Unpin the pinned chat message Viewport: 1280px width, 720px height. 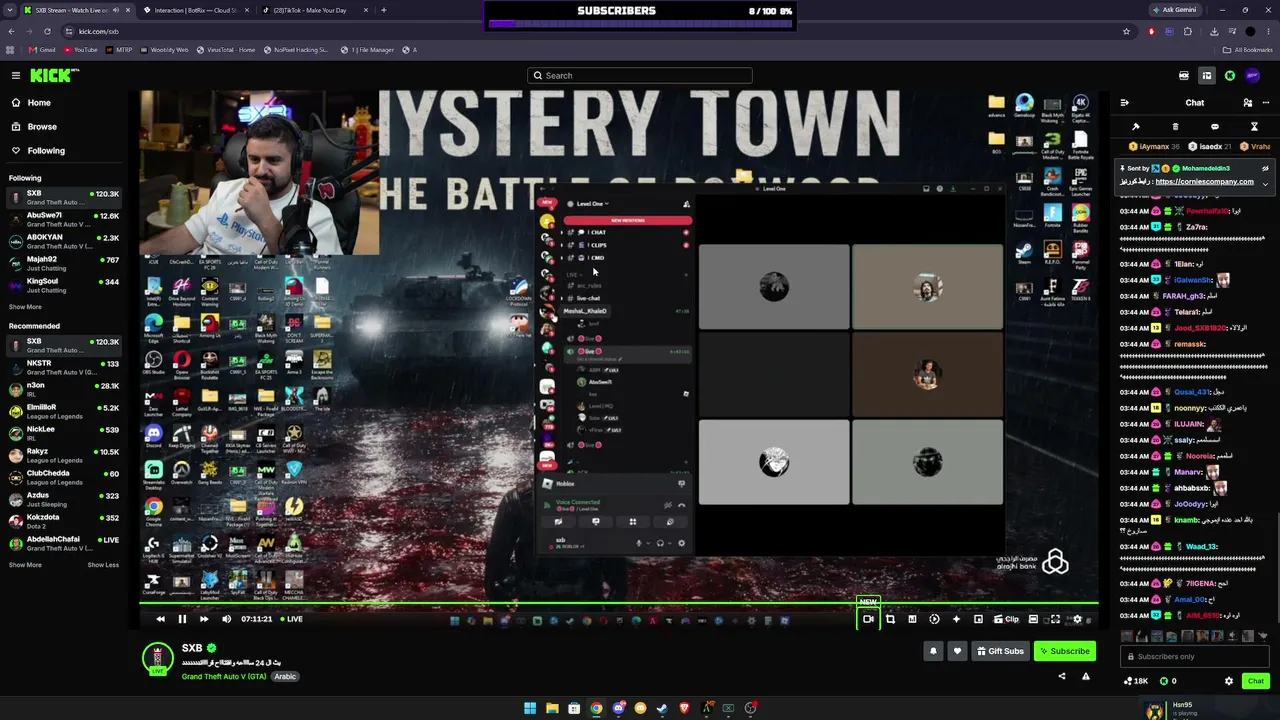[1265, 169]
